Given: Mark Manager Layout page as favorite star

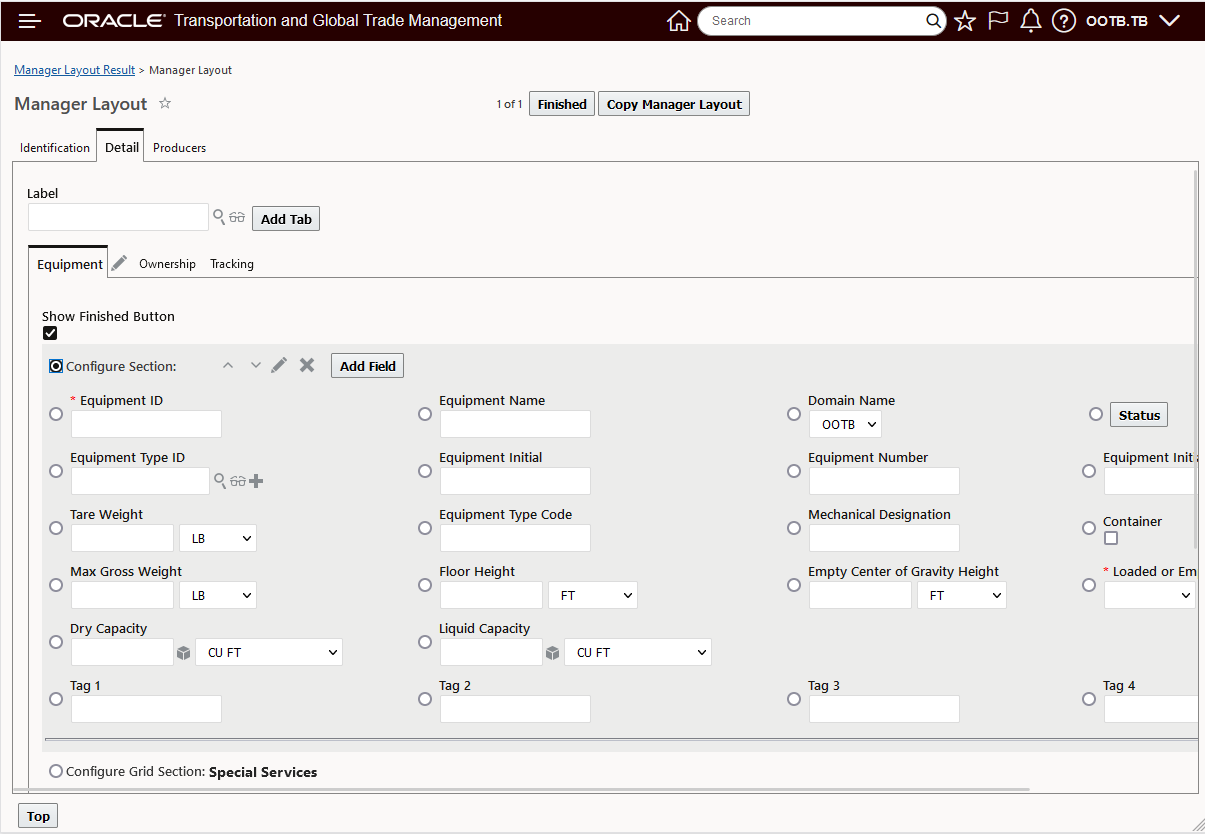Looking at the screenshot, I should (x=165, y=103).
